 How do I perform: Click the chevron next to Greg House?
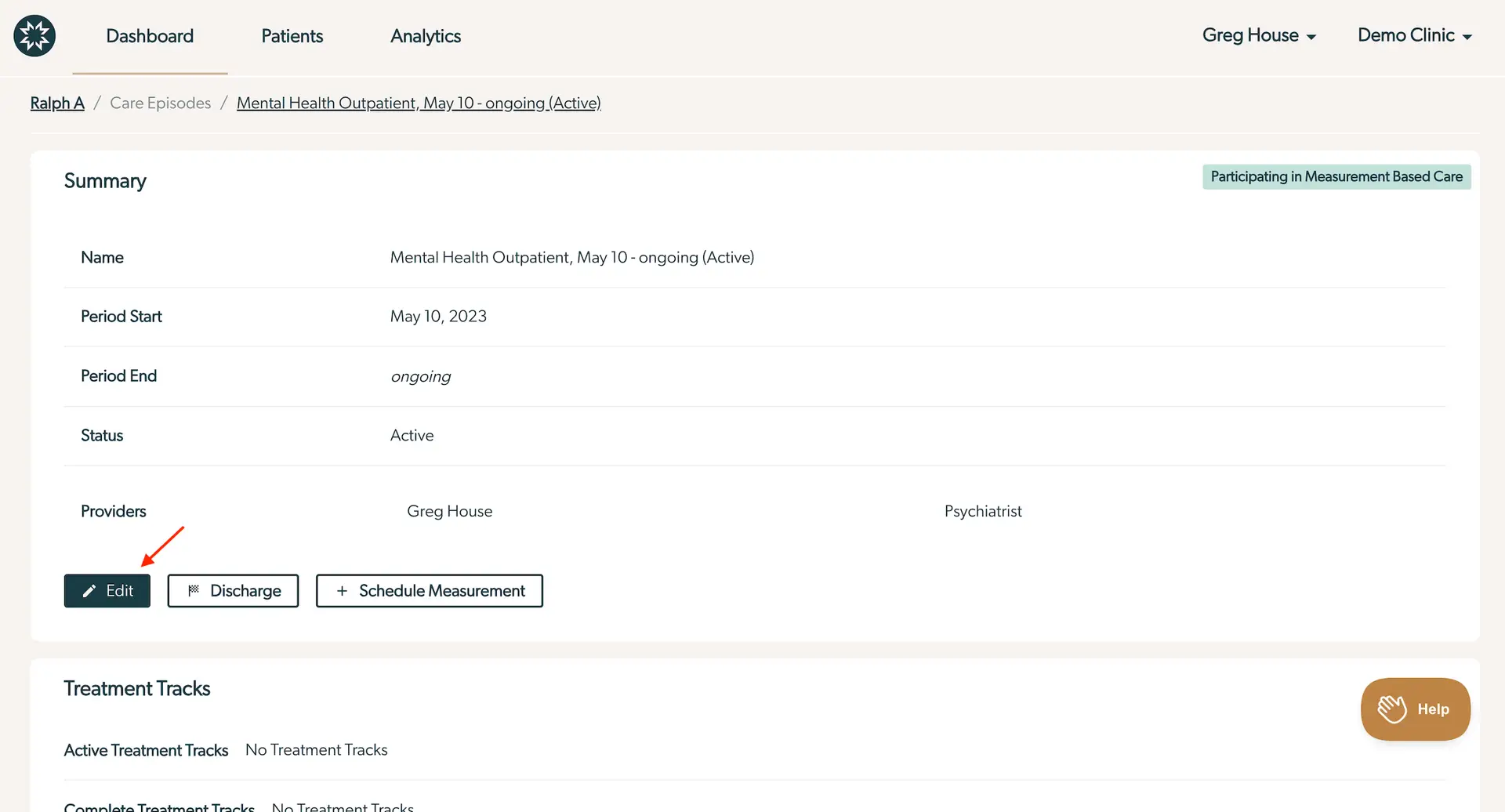coord(1311,36)
